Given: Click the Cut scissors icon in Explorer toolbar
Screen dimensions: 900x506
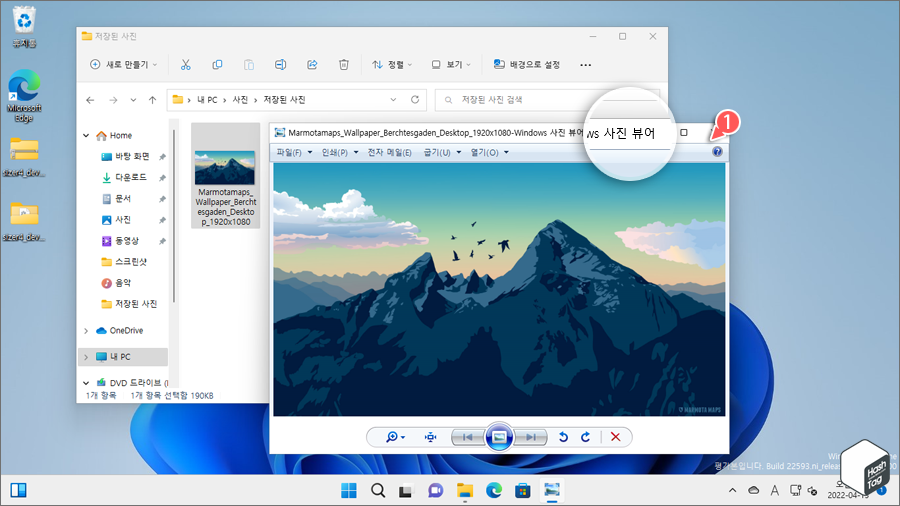Looking at the screenshot, I should pyautogui.click(x=185, y=65).
